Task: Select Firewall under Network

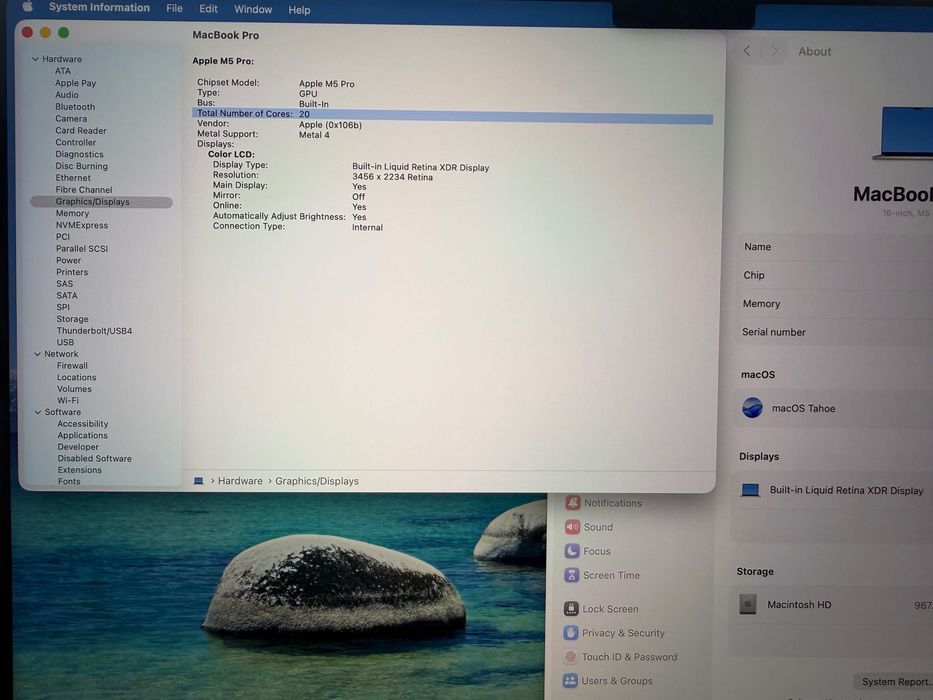Action: tap(72, 365)
